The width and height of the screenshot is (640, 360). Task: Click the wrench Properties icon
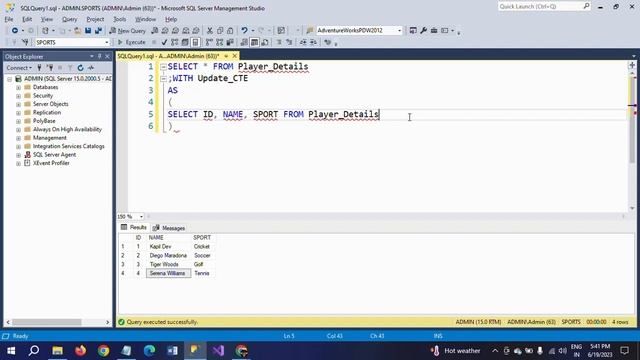click(424, 31)
